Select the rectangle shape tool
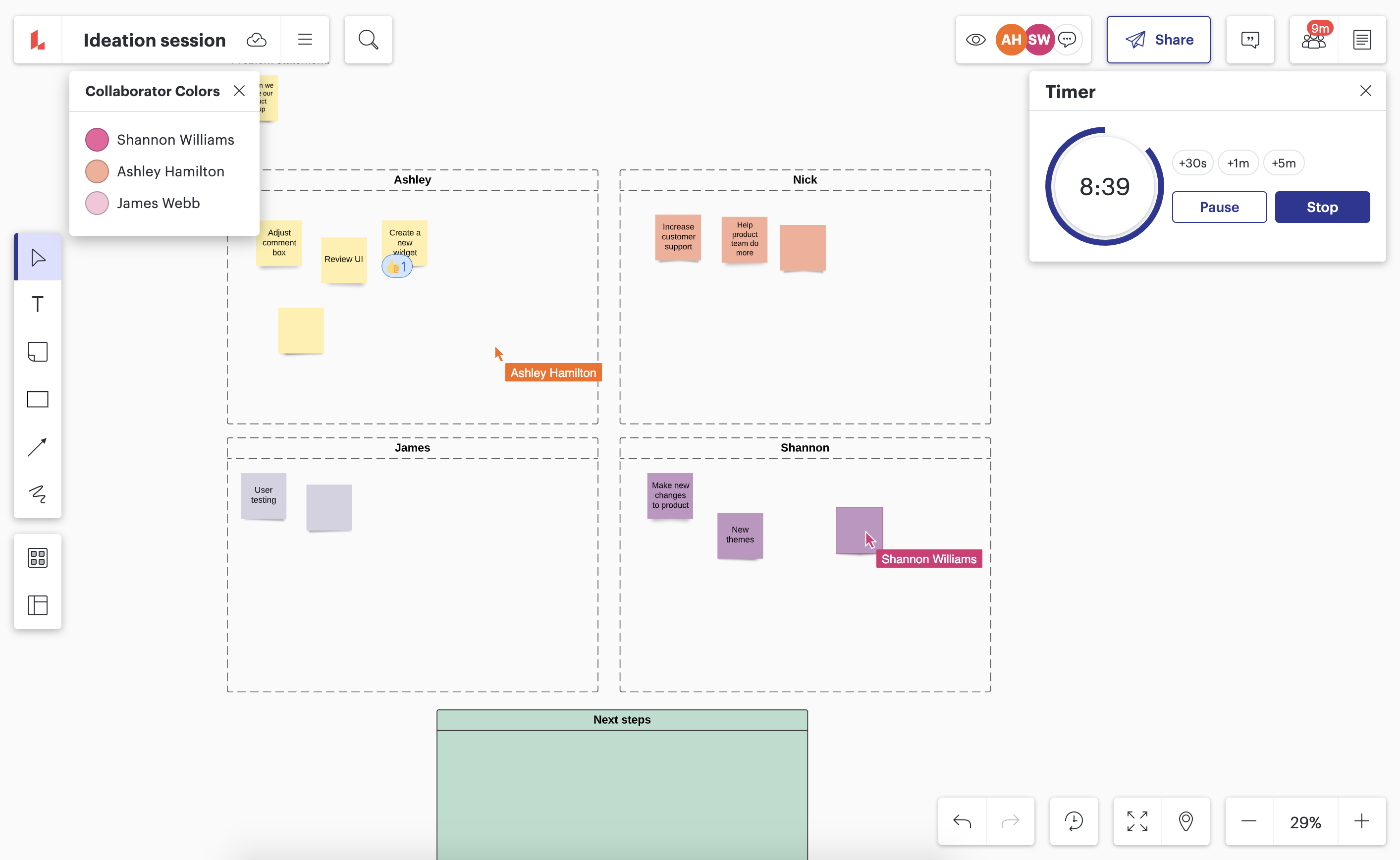 tap(38, 399)
